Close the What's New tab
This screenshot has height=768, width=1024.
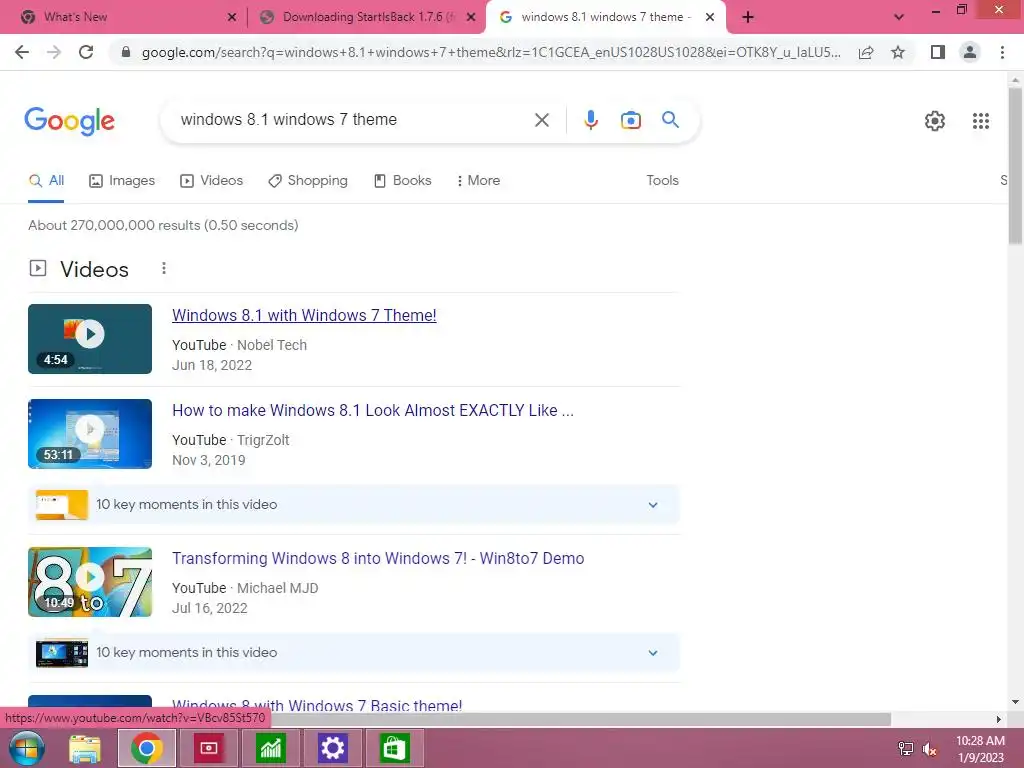pyautogui.click(x=232, y=17)
